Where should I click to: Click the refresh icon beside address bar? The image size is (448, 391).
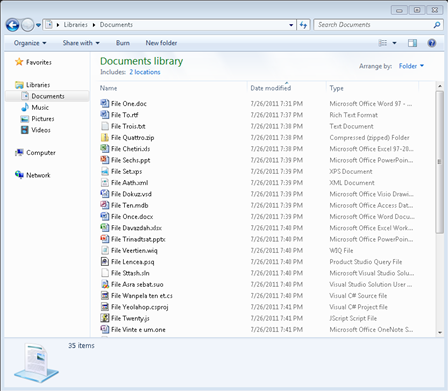coord(303,25)
